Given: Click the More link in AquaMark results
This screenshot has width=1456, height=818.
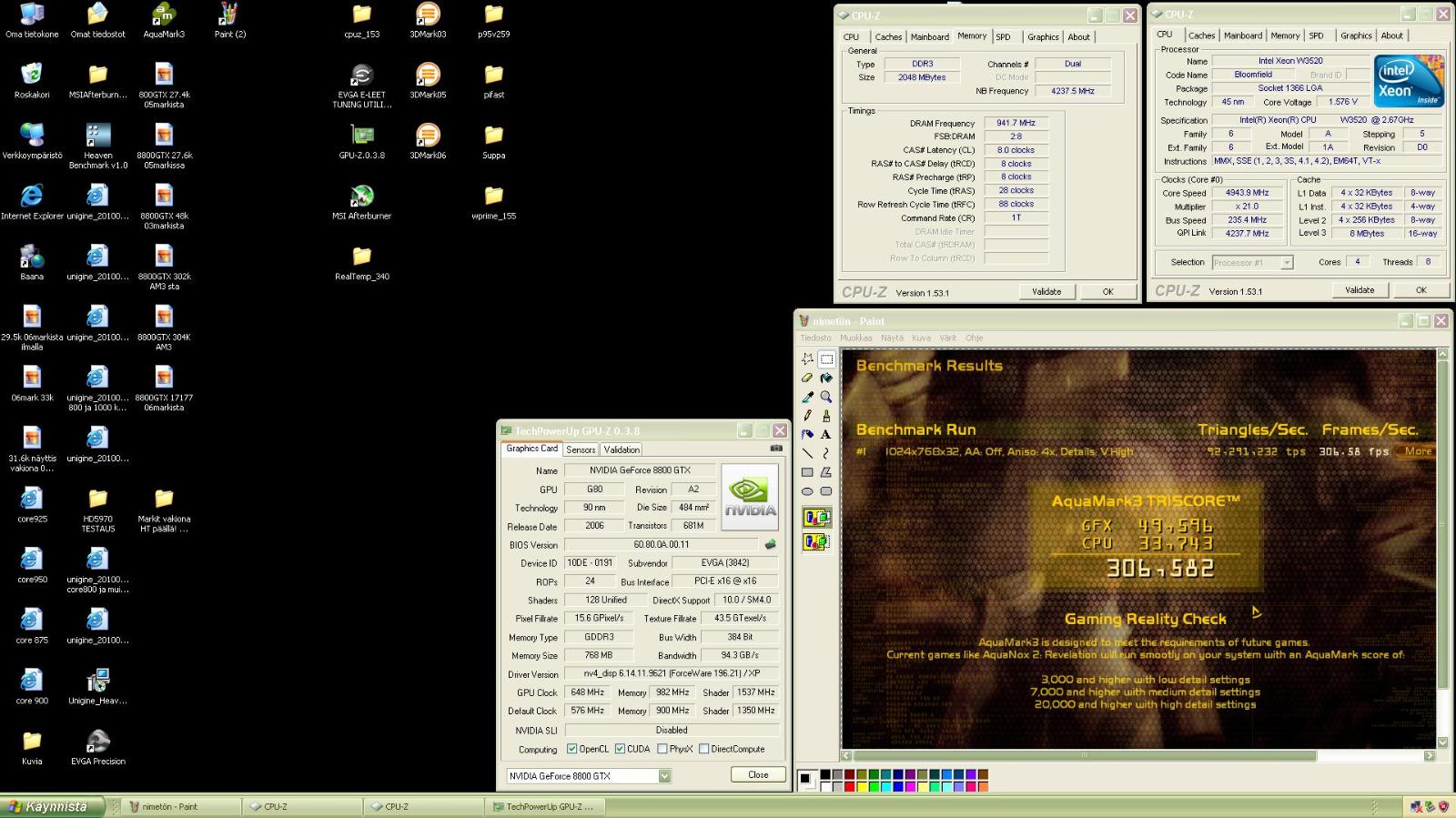Looking at the screenshot, I should coord(1418,451).
